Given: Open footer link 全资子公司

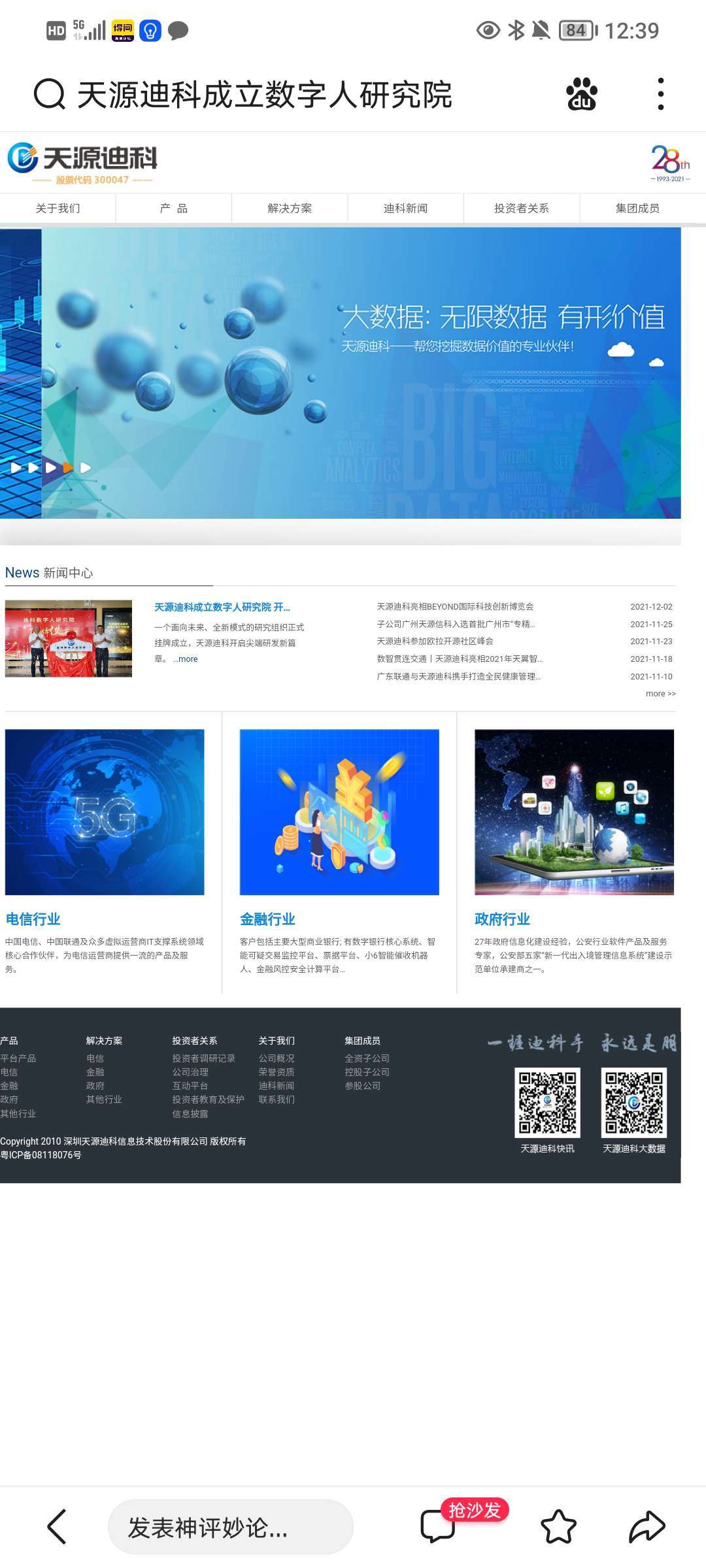Looking at the screenshot, I should tap(367, 1058).
